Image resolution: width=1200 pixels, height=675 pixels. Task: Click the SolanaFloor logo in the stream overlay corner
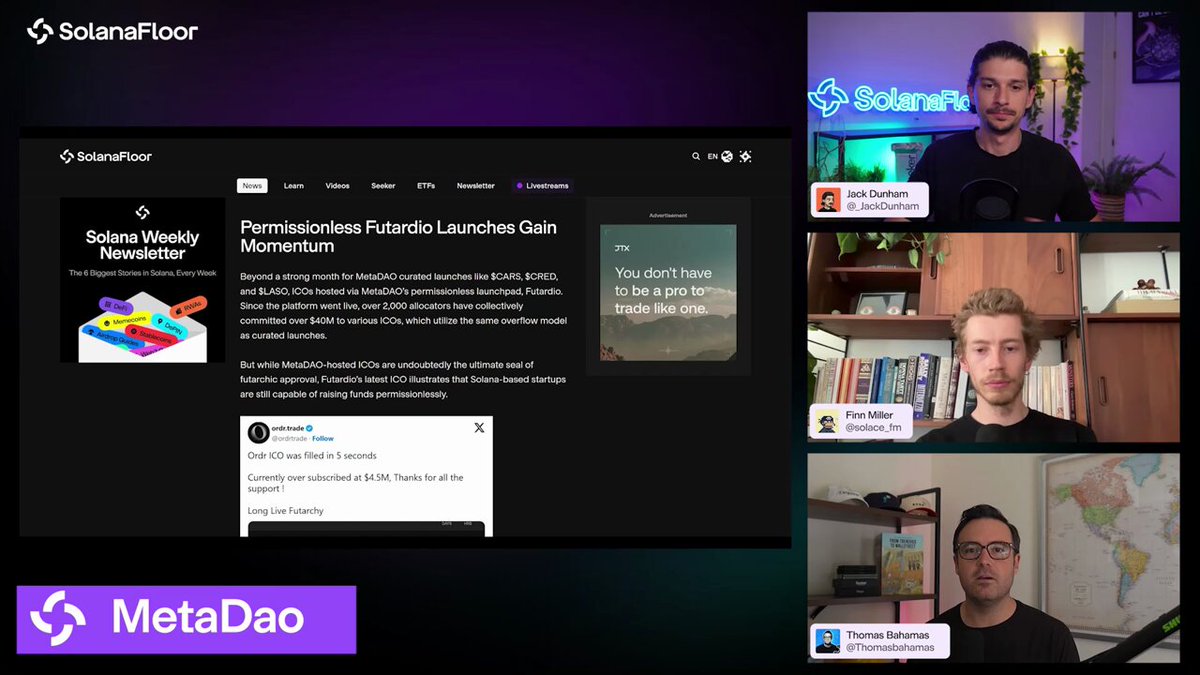(112, 31)
